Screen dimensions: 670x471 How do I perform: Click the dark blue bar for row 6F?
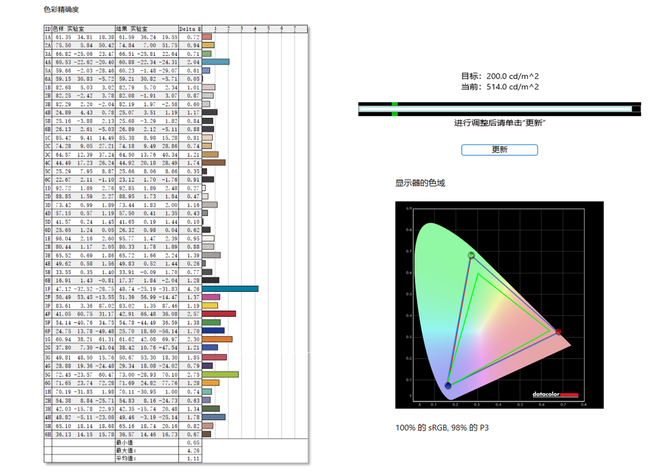coord(213,331)
